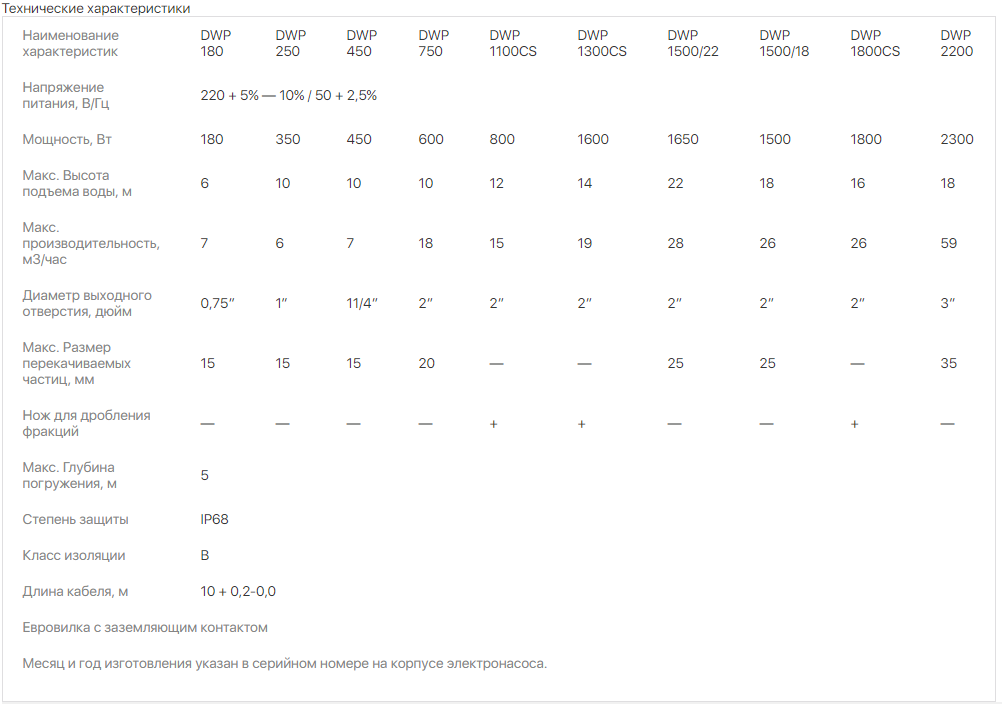Click the DWP 2200 column header
This screenshot has height=704, width=1002.
tap(957, 43)
